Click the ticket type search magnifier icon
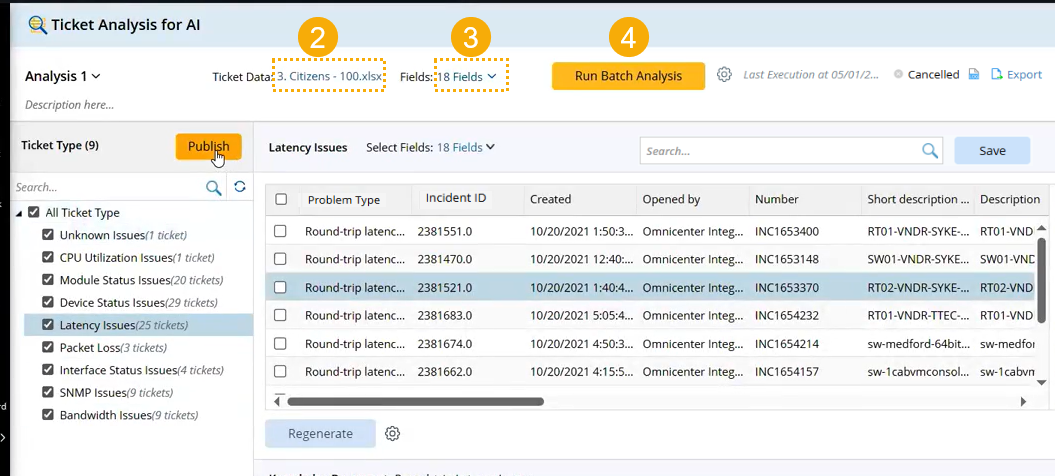Screen dimensions: 1055x476 [x=213, y=187]
